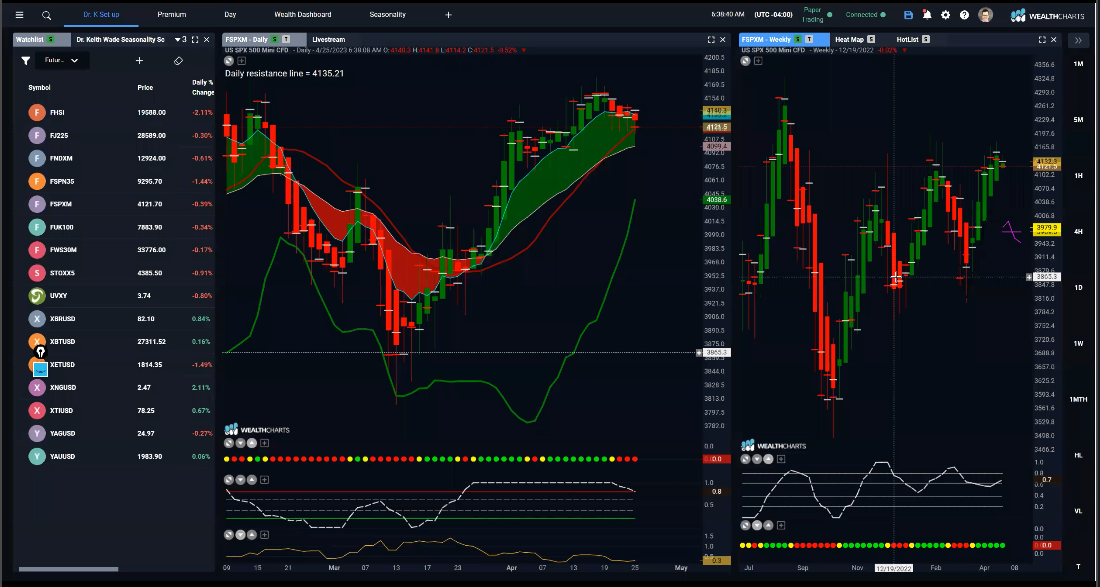Open the user profile avatar
1100x587 pixels.
(986, 15)
